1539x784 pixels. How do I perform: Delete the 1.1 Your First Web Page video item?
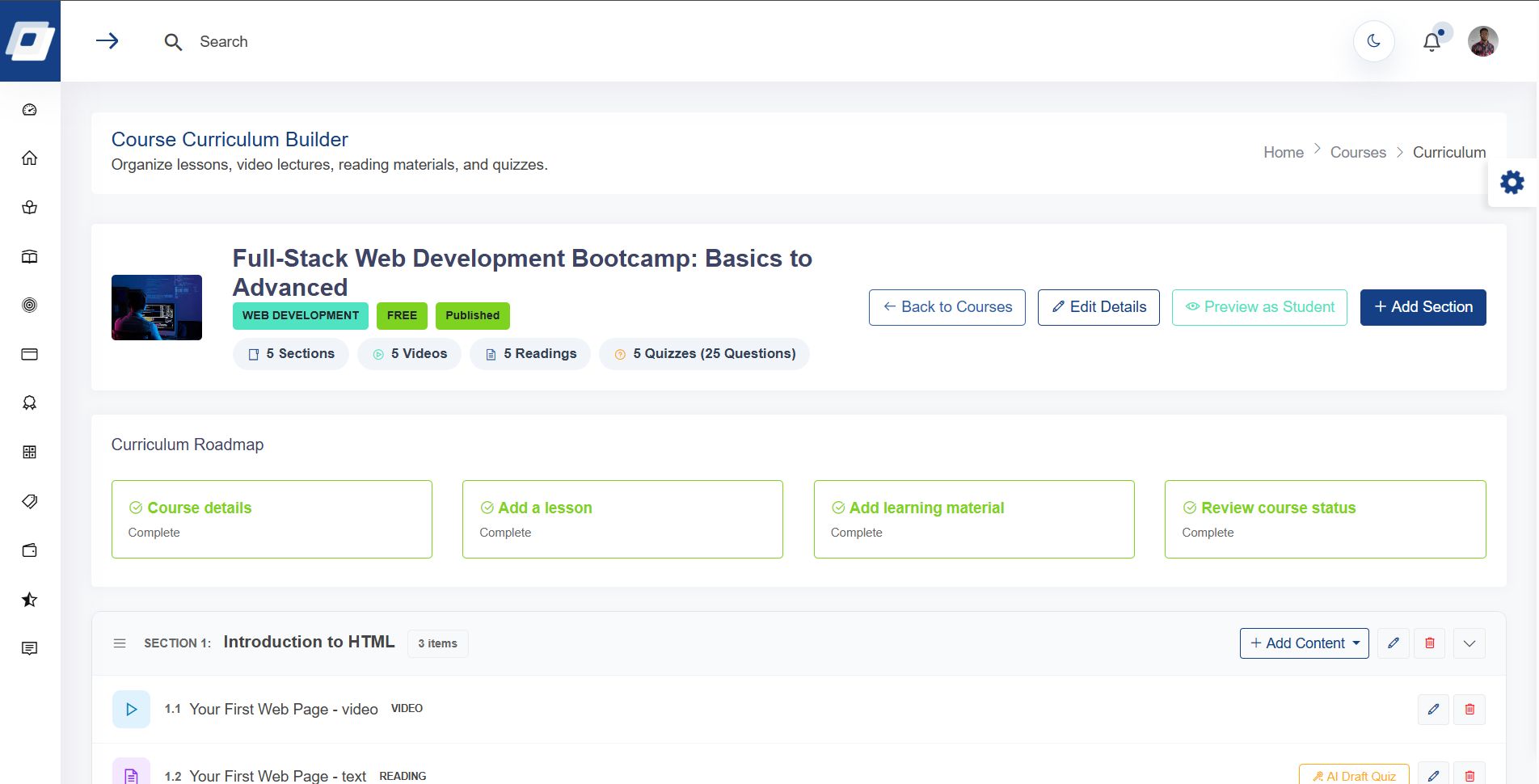[1469, 710]
